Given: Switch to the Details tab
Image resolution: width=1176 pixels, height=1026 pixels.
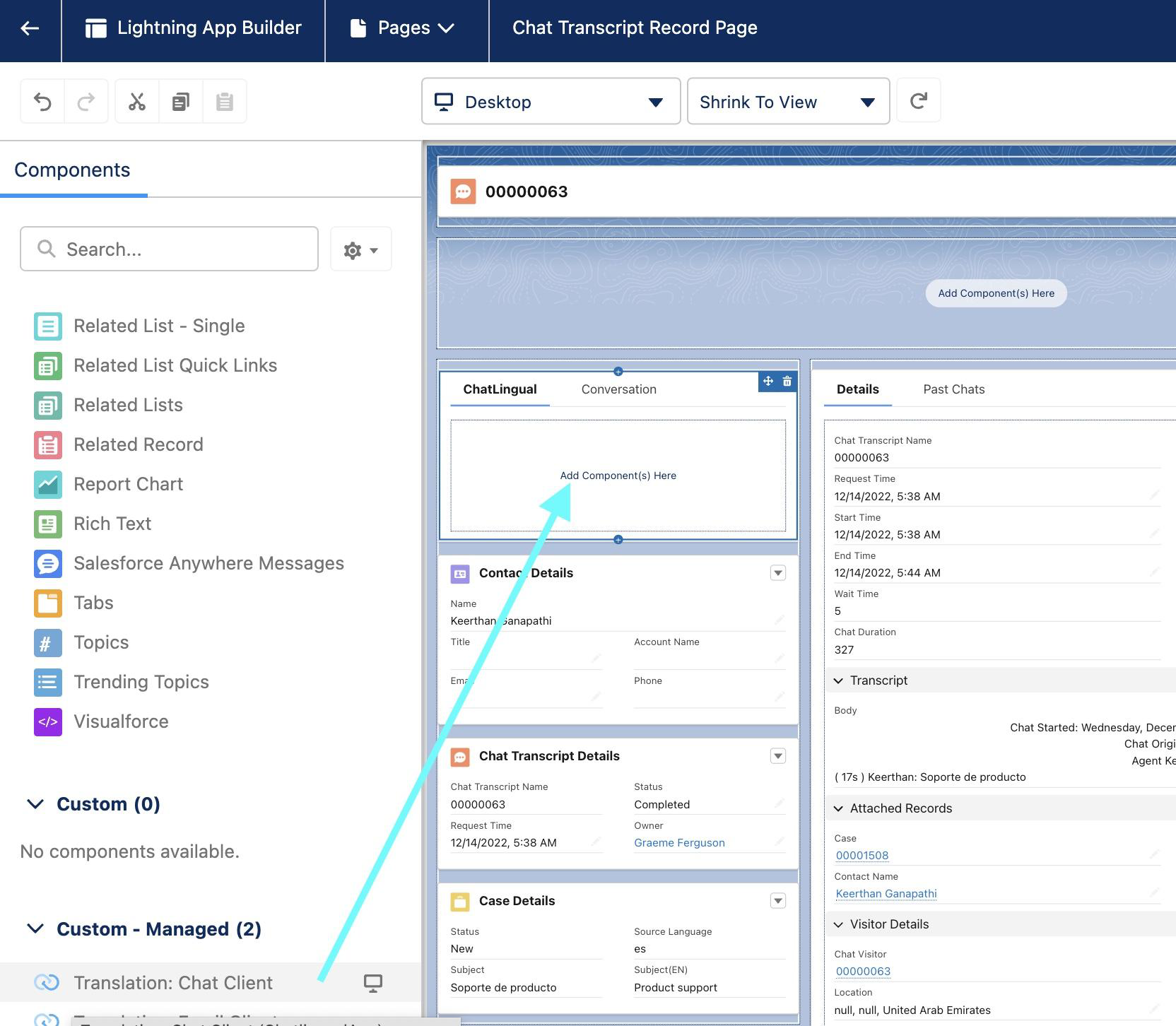Looking at the screenshot, I should 858,389.
